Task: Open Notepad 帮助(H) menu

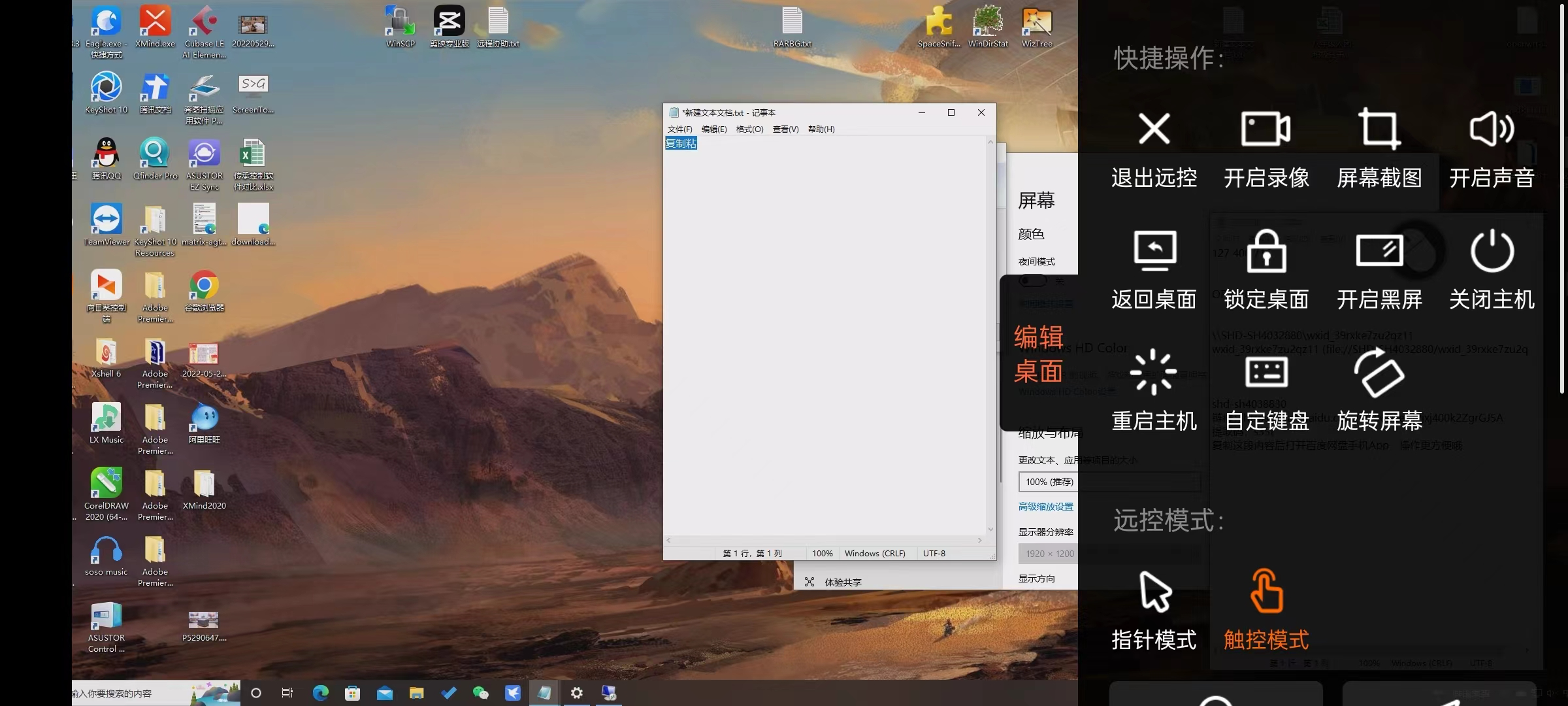Action: pyautogui.click(x=821, y=129)
